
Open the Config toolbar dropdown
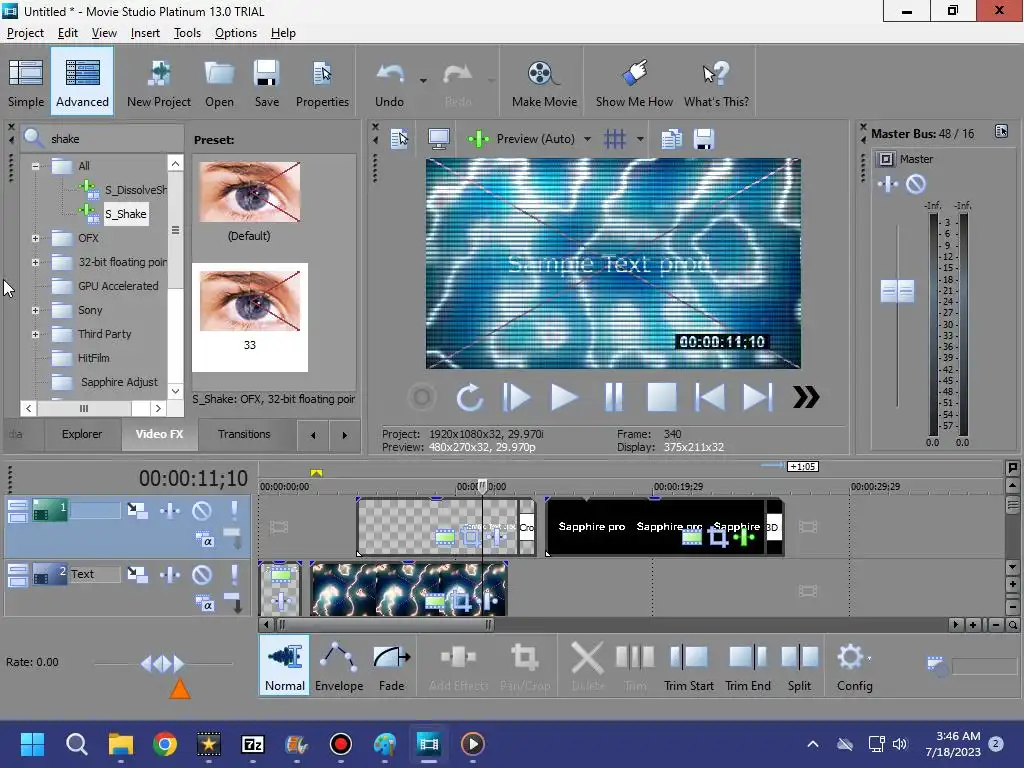tap(854, 665)
